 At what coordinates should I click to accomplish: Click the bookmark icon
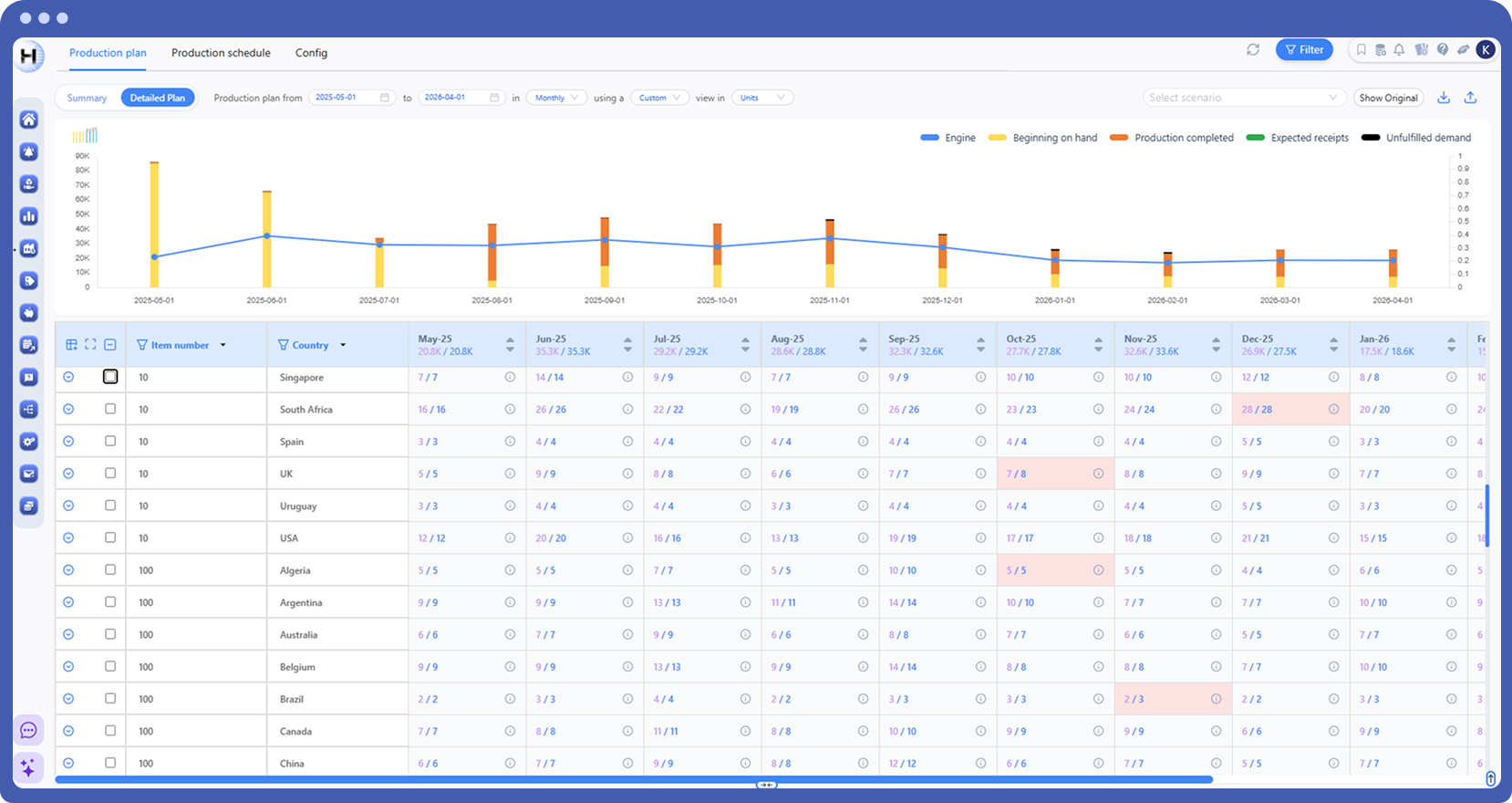coord(1362,50)
